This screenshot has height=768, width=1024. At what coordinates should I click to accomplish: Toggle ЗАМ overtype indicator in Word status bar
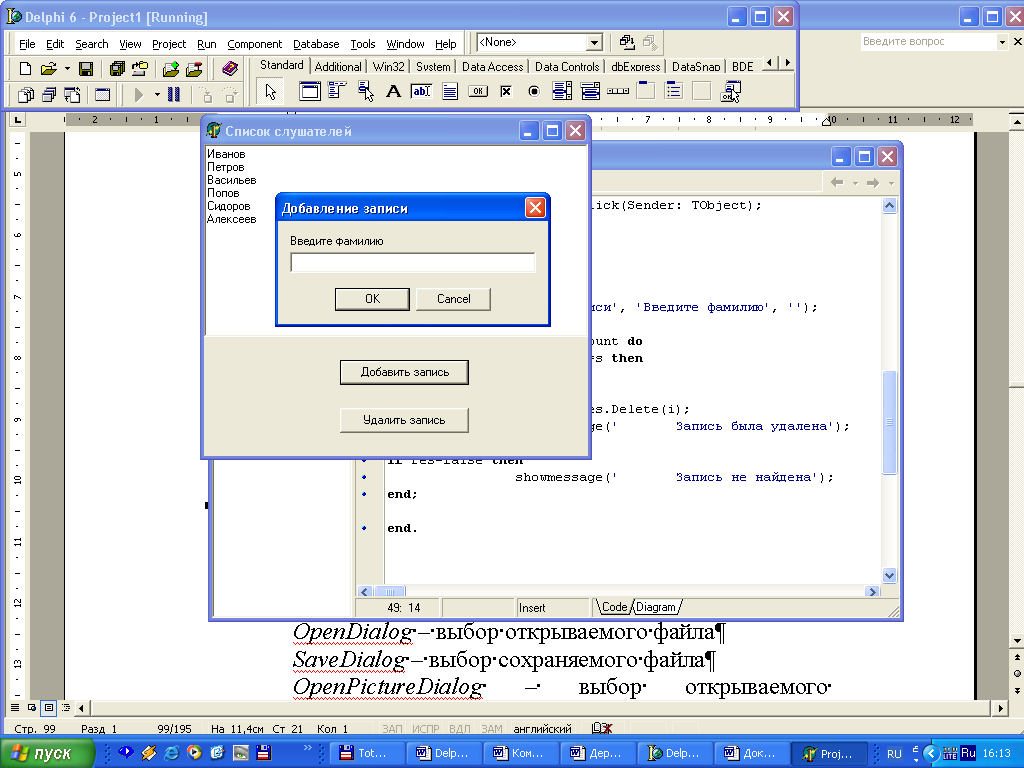(492, 729)
